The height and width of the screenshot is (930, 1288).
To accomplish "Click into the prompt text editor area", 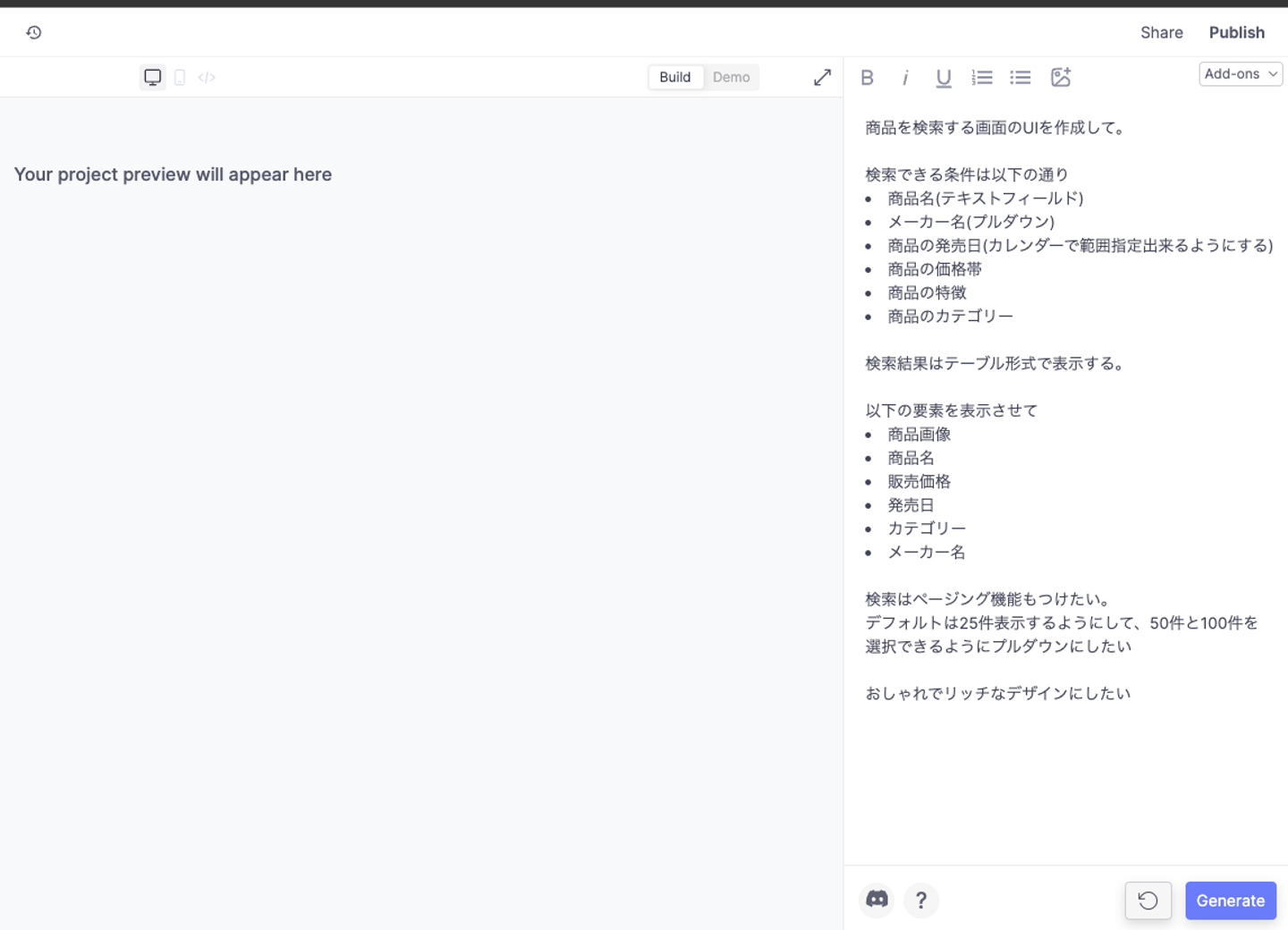I will pos(1065,483).
